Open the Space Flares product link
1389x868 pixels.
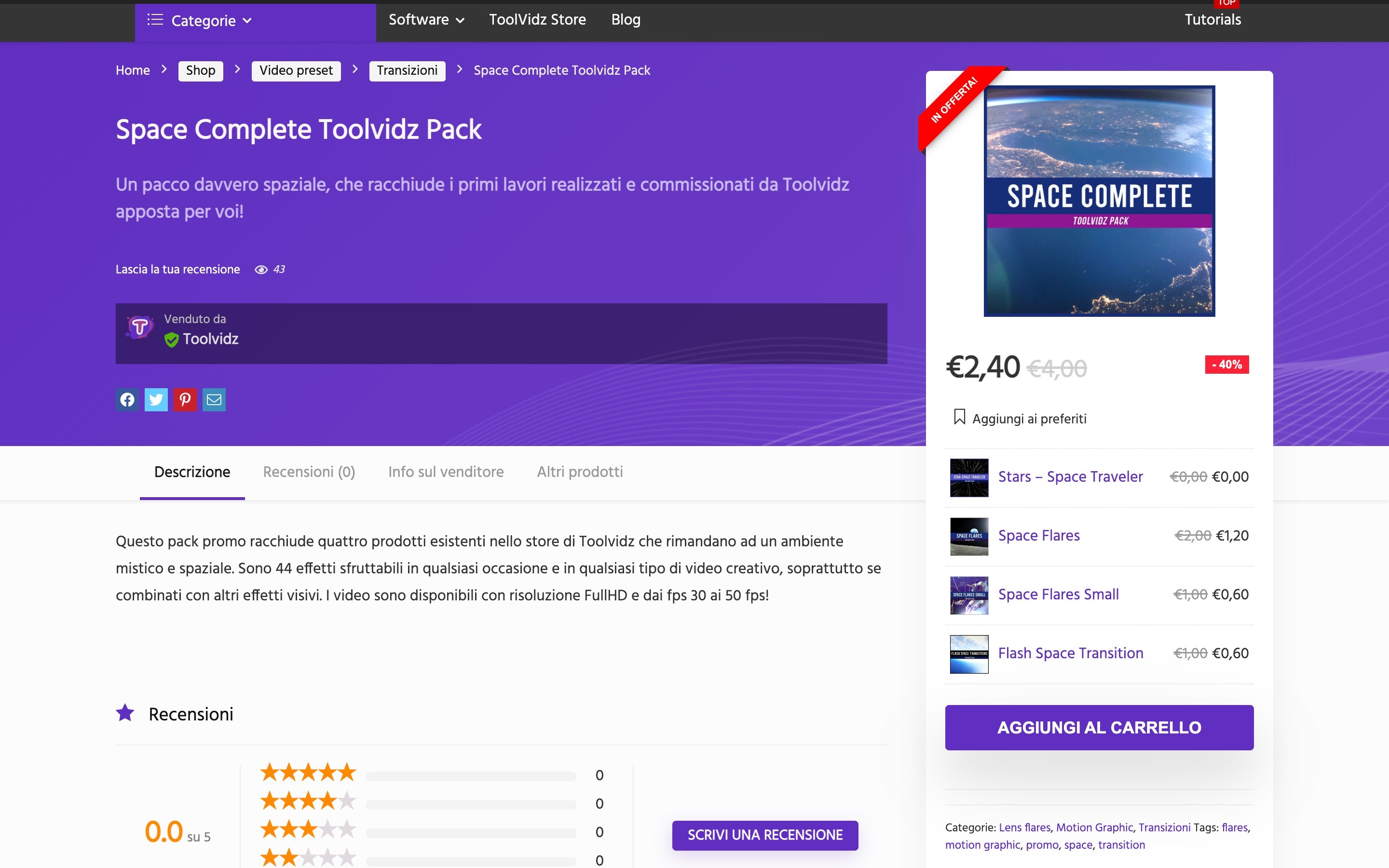(x=1039, y=536)
